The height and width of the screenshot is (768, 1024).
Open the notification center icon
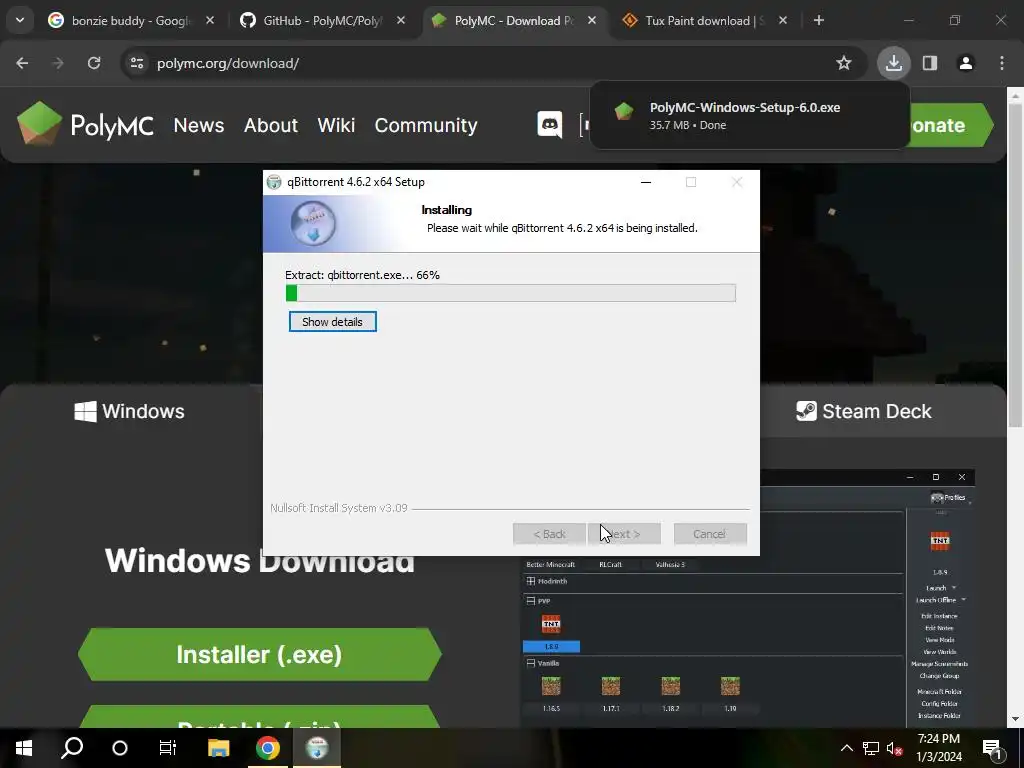pyautogui.click(x=992, y=748)
